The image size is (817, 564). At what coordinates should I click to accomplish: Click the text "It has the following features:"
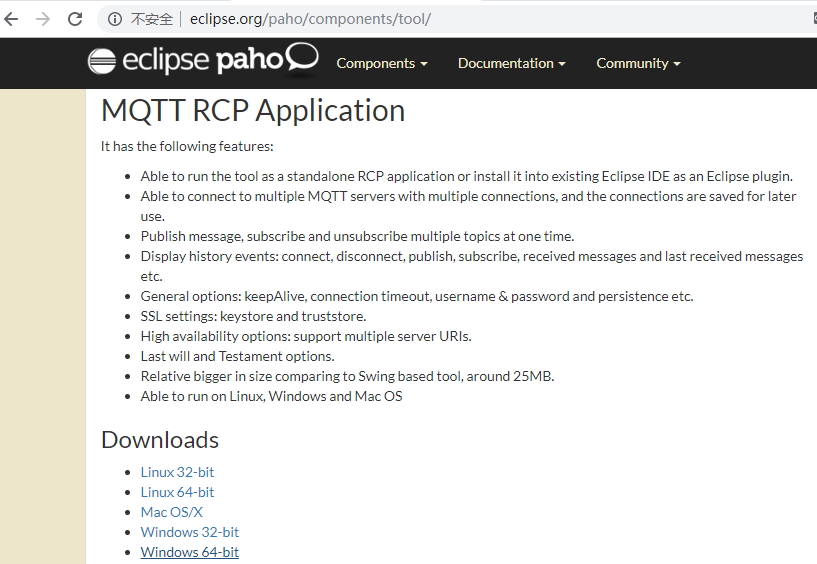pos(187,146)
